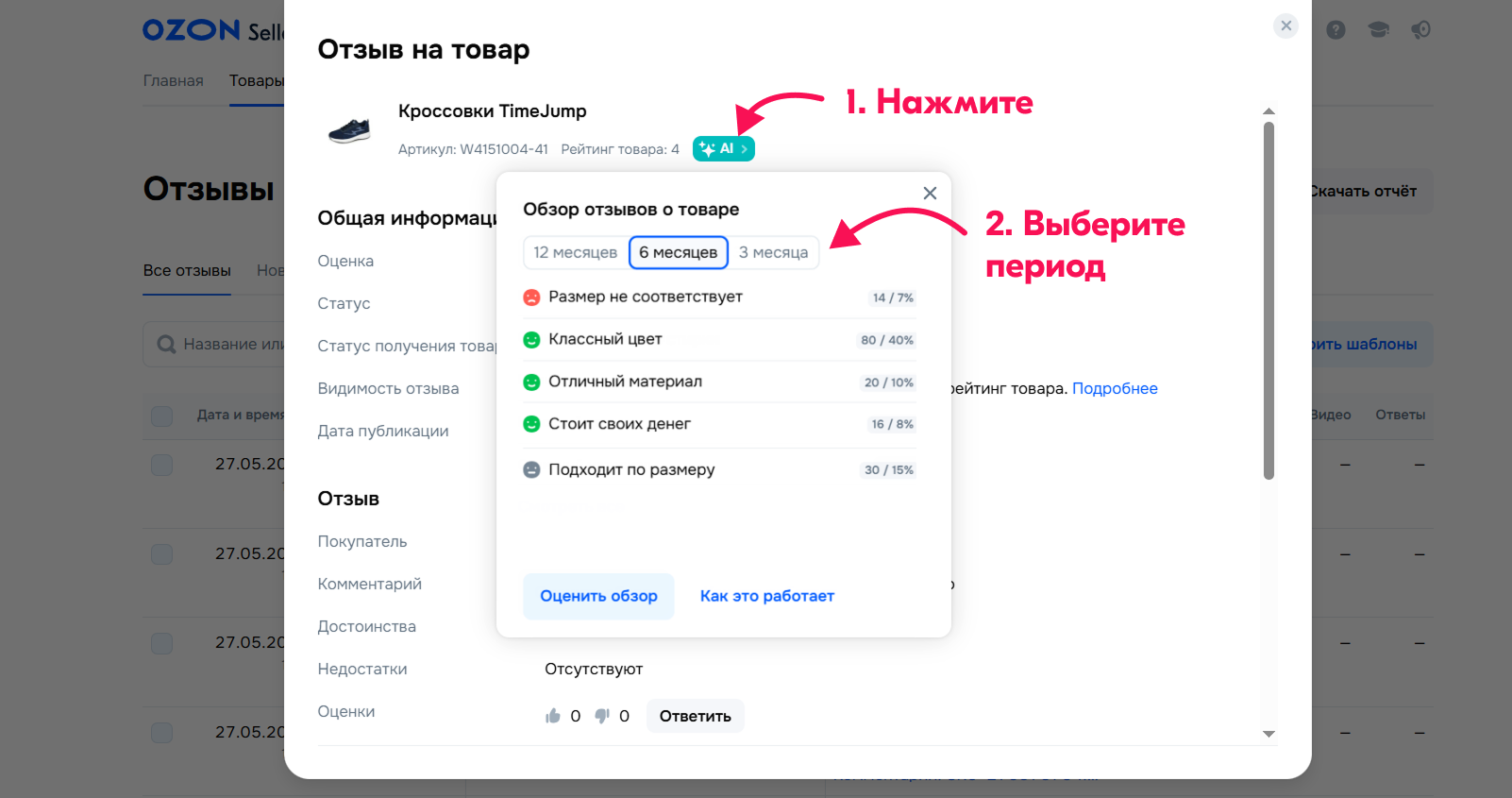The width and height of the screenshot is (1512, 798).
Task: Open the help question mark icon
Action: (x=1336, y=30)
